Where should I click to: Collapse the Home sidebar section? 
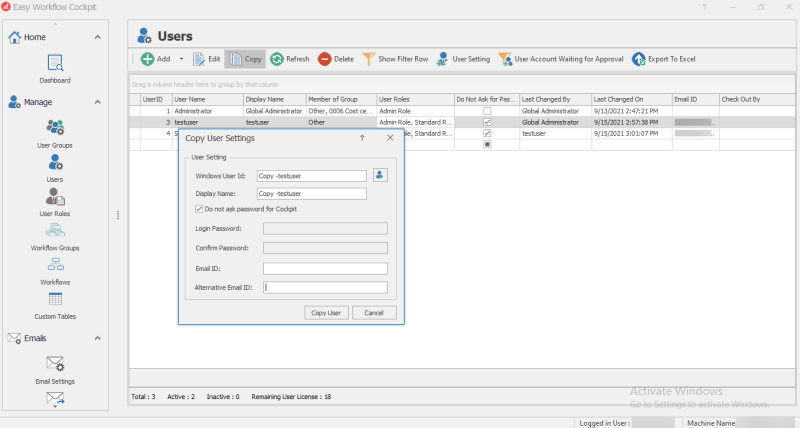coord(97,37)
